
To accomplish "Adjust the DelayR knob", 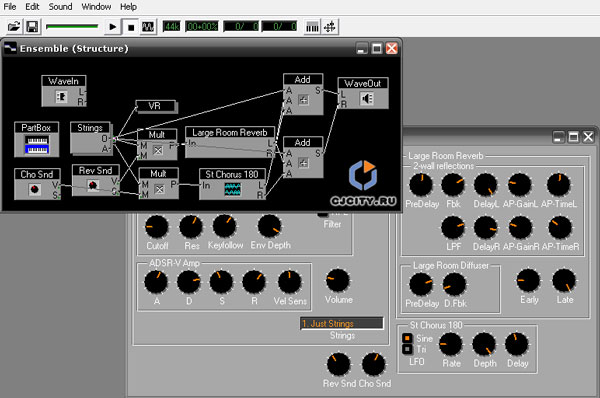I will tap(486, 227).
